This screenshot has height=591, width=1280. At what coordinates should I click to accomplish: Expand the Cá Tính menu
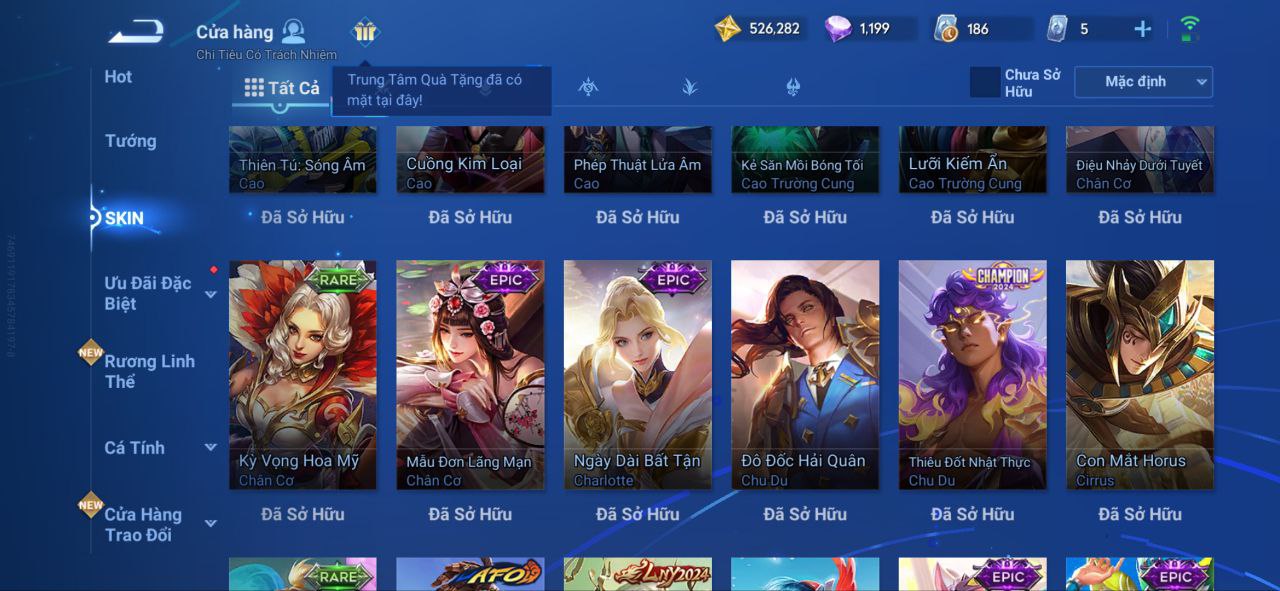click(x=211, y=448)
